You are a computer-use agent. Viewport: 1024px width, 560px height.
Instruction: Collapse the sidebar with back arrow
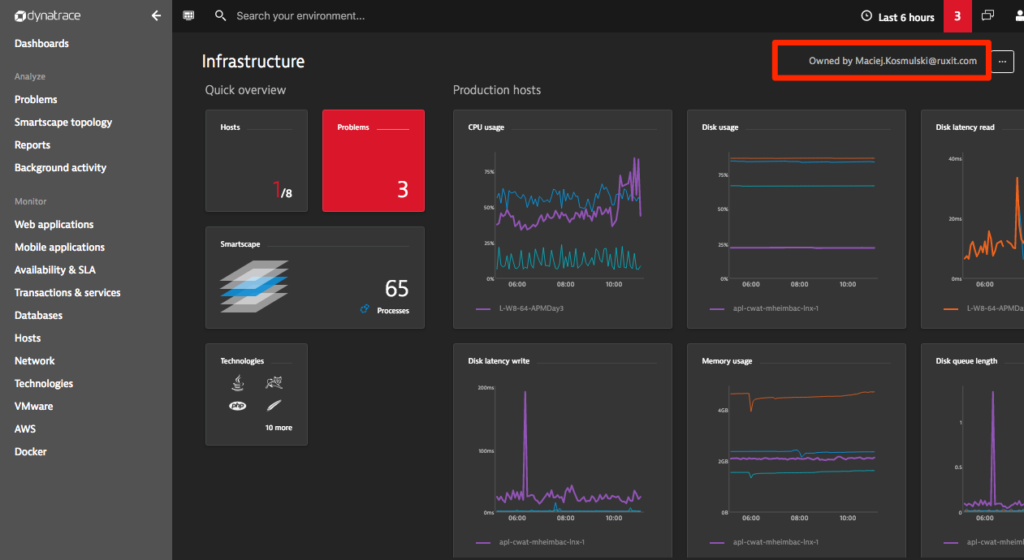click(x=155, y=16)
